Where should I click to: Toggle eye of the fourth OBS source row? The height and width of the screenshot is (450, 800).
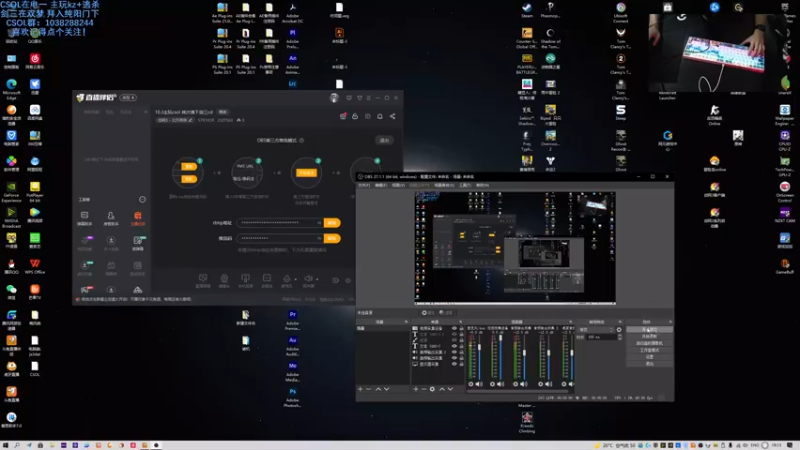454,346
